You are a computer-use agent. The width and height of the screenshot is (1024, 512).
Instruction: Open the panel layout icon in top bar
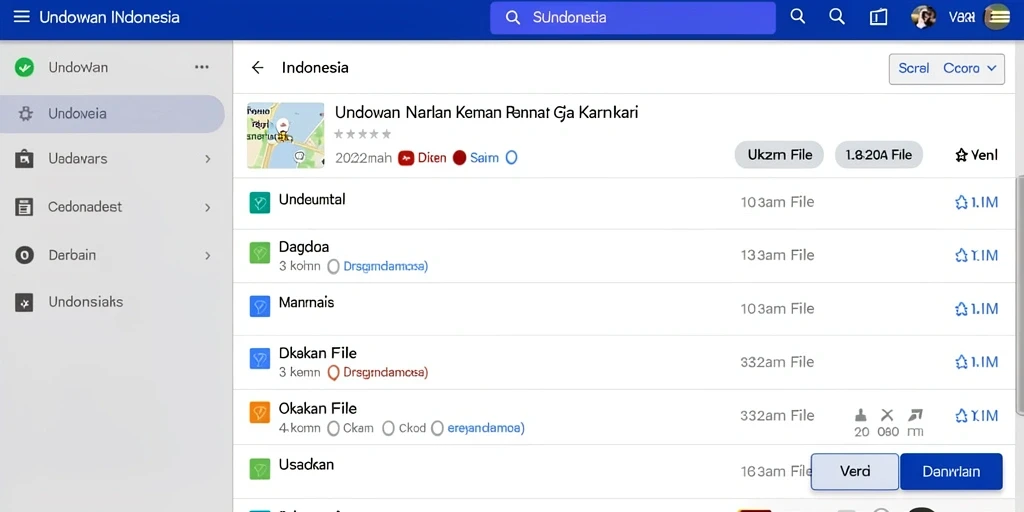878,18
